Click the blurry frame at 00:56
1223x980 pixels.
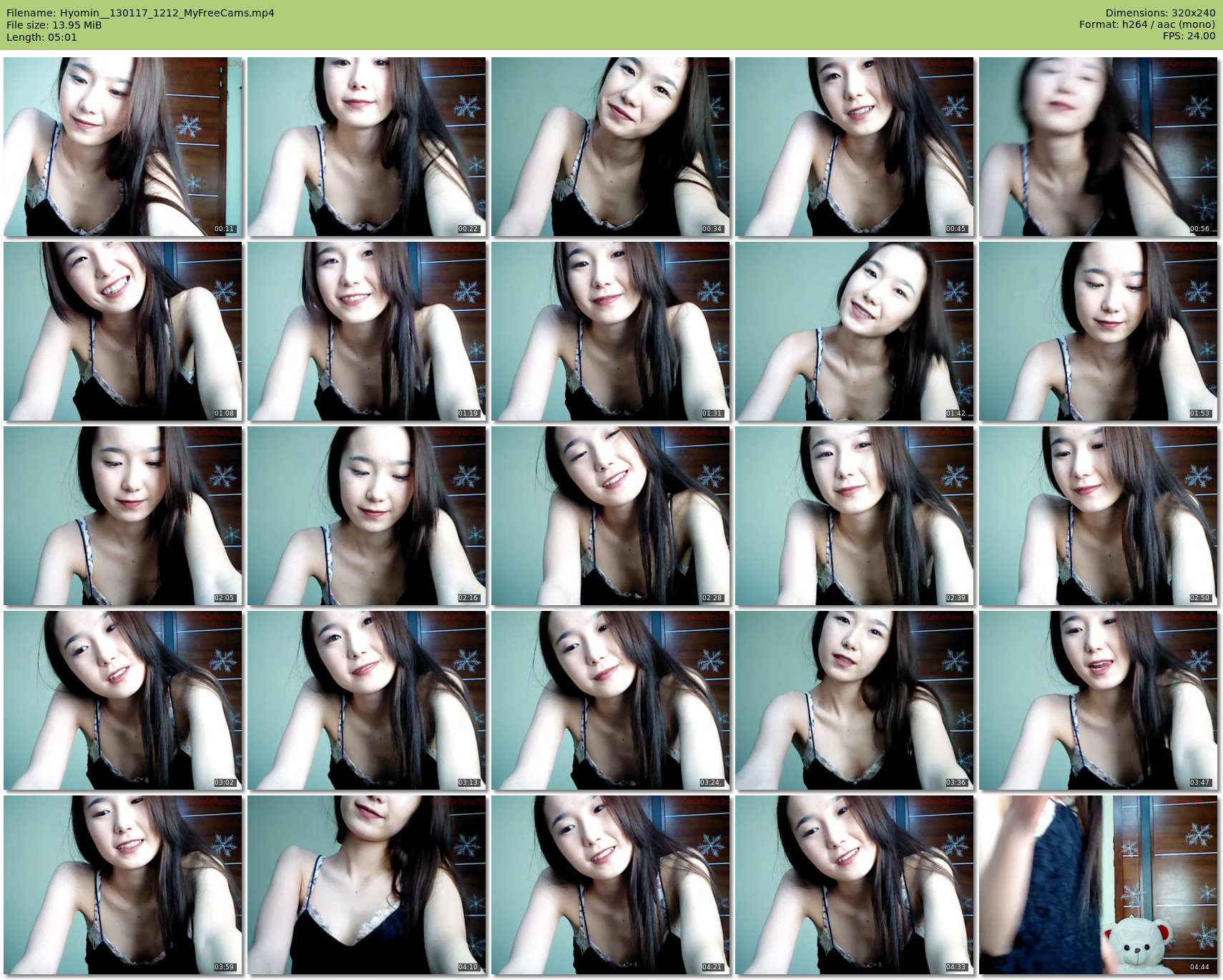[x=1098, y=147]
